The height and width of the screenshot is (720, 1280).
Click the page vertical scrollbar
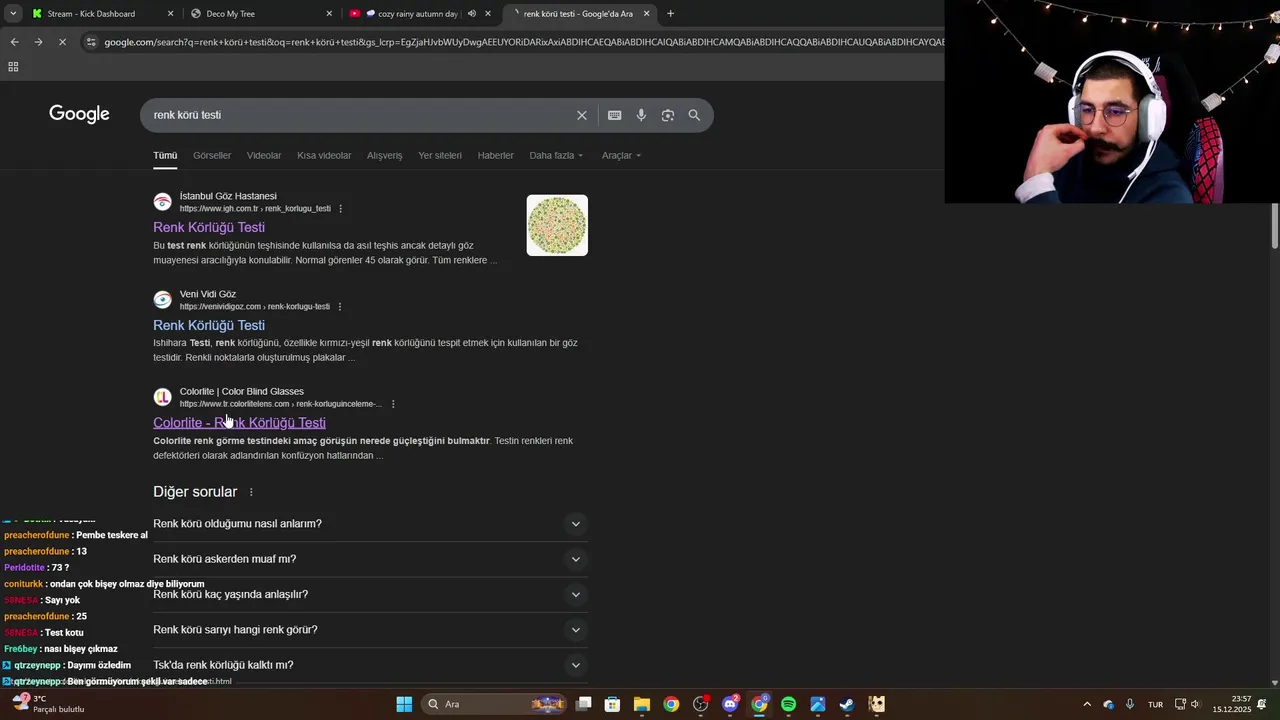1275,226
